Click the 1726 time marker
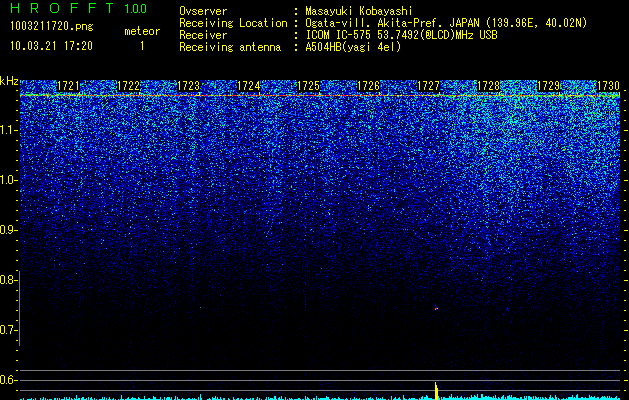 pos(368,86)
